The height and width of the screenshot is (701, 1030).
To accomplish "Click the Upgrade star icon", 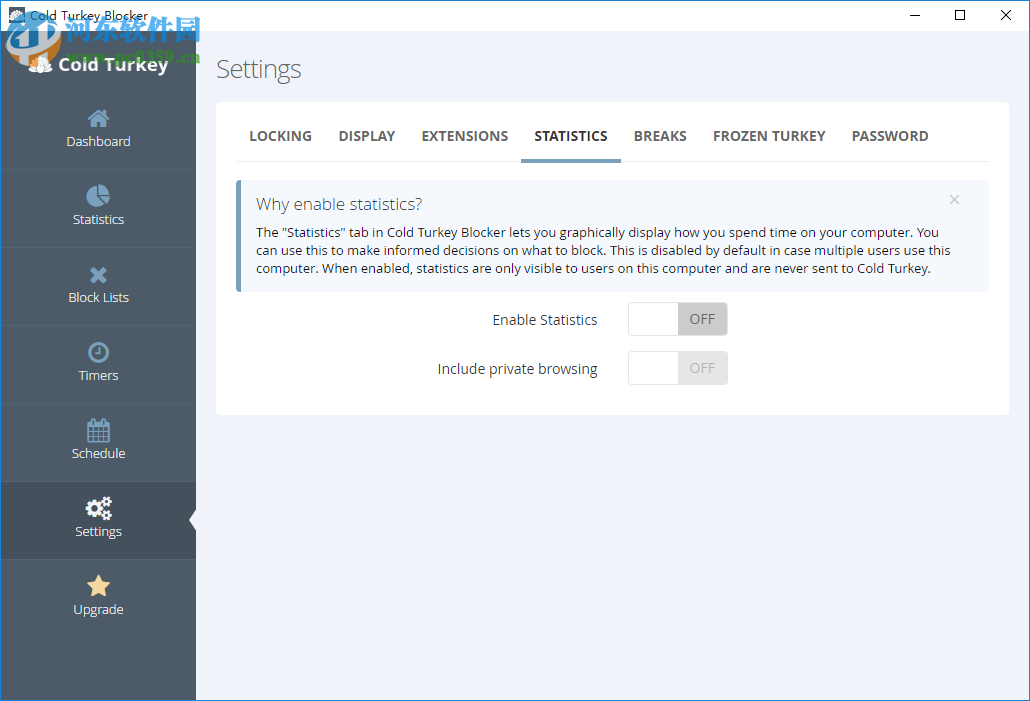I will (98, 586).
